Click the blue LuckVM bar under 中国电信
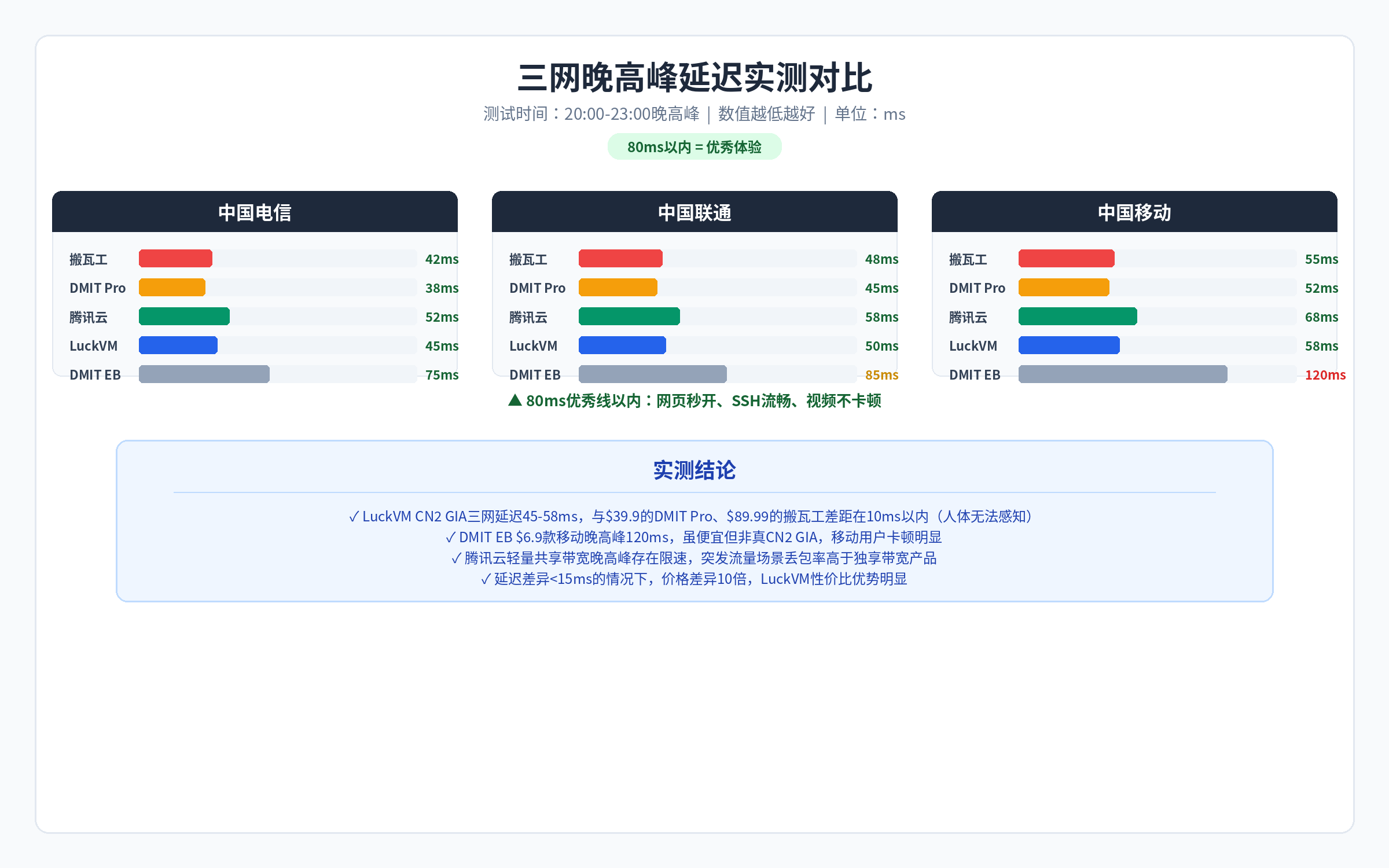1389x868 pixels. pyautogui.click(x=178, y=345)
